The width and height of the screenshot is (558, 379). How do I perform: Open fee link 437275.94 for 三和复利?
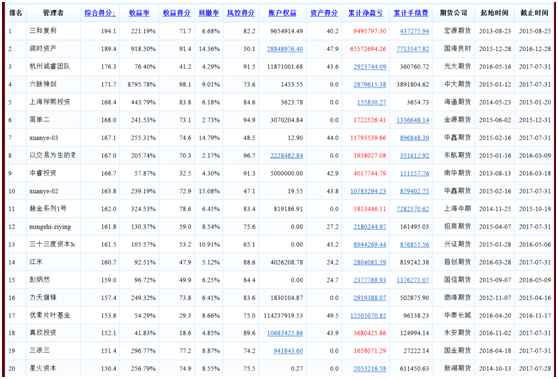click(x=415, y=31)
